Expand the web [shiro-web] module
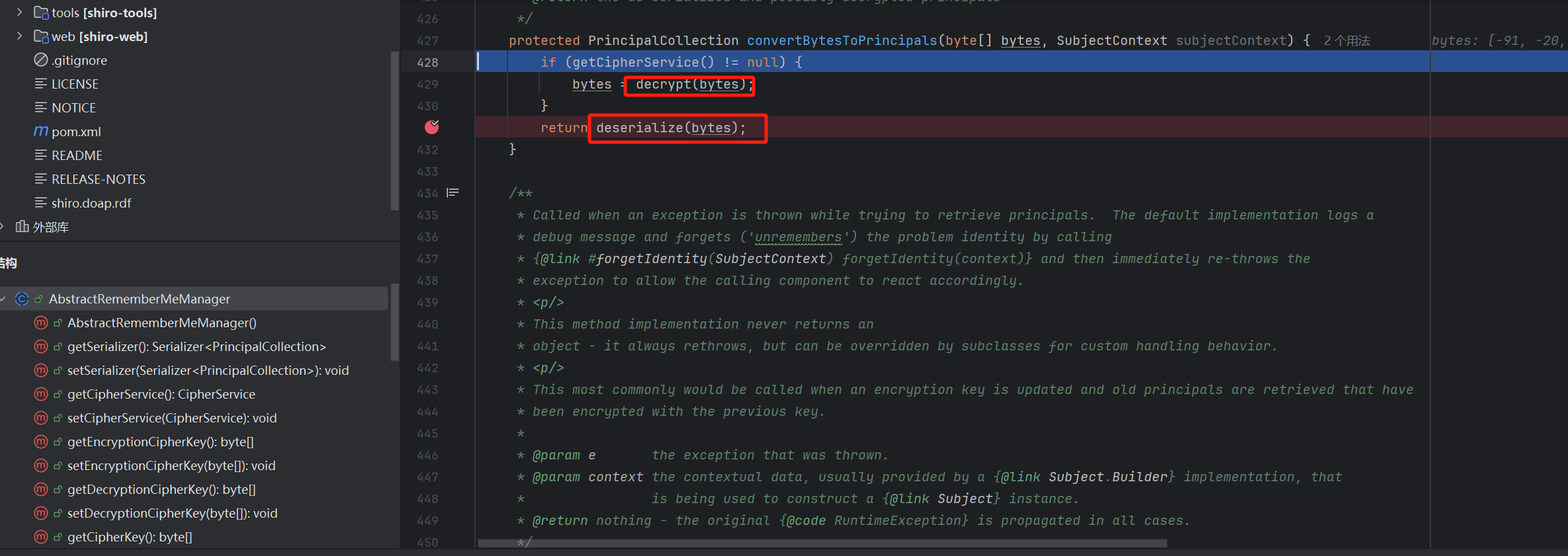 click(19, 36)
